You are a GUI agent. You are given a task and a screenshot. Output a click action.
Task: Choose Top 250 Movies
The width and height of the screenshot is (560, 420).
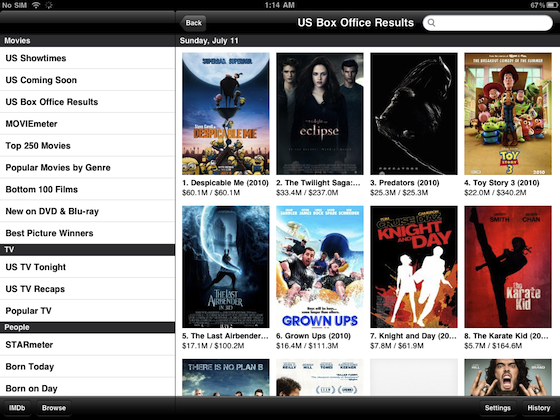point(88,145)
